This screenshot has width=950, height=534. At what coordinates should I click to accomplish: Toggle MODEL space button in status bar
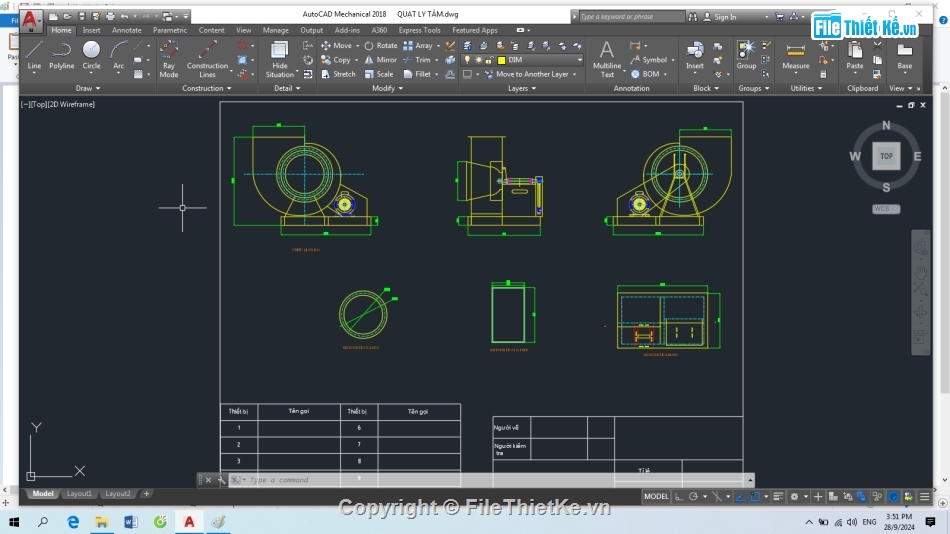(x=656, y=496)
